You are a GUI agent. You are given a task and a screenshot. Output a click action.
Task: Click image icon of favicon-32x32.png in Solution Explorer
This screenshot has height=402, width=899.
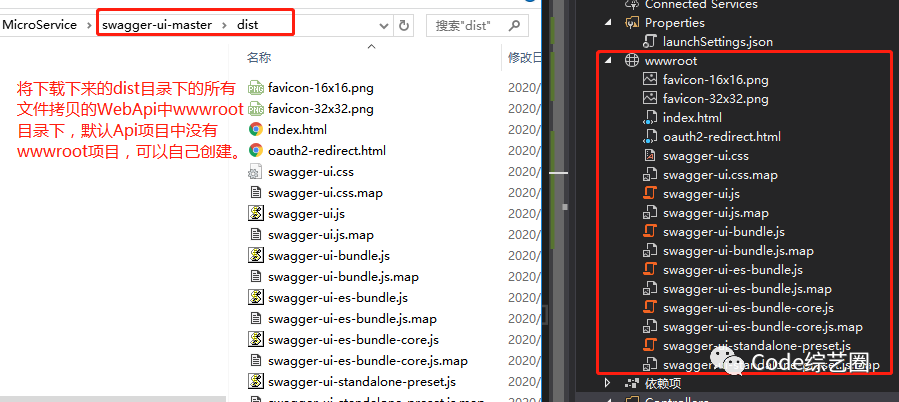[650, 98]
